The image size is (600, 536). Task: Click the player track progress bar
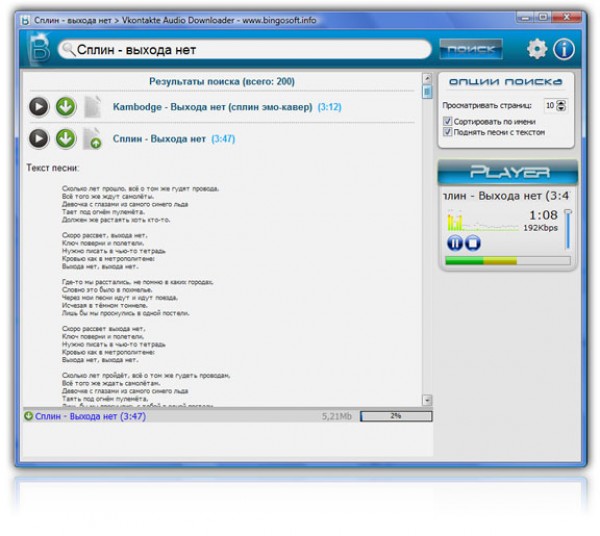click(x=508, y=261)
